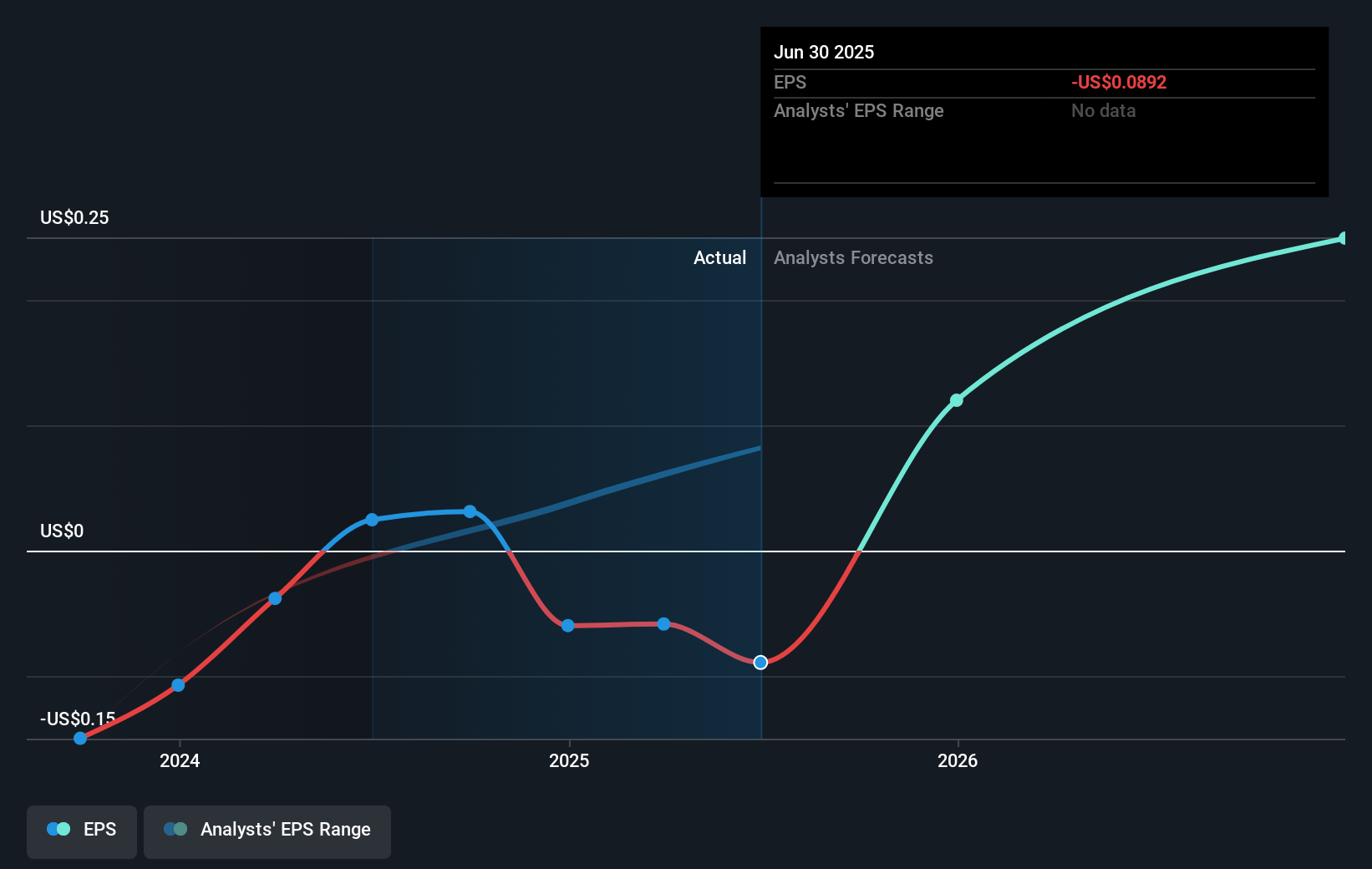Select the first positive blue EPS point

(372, 520)
